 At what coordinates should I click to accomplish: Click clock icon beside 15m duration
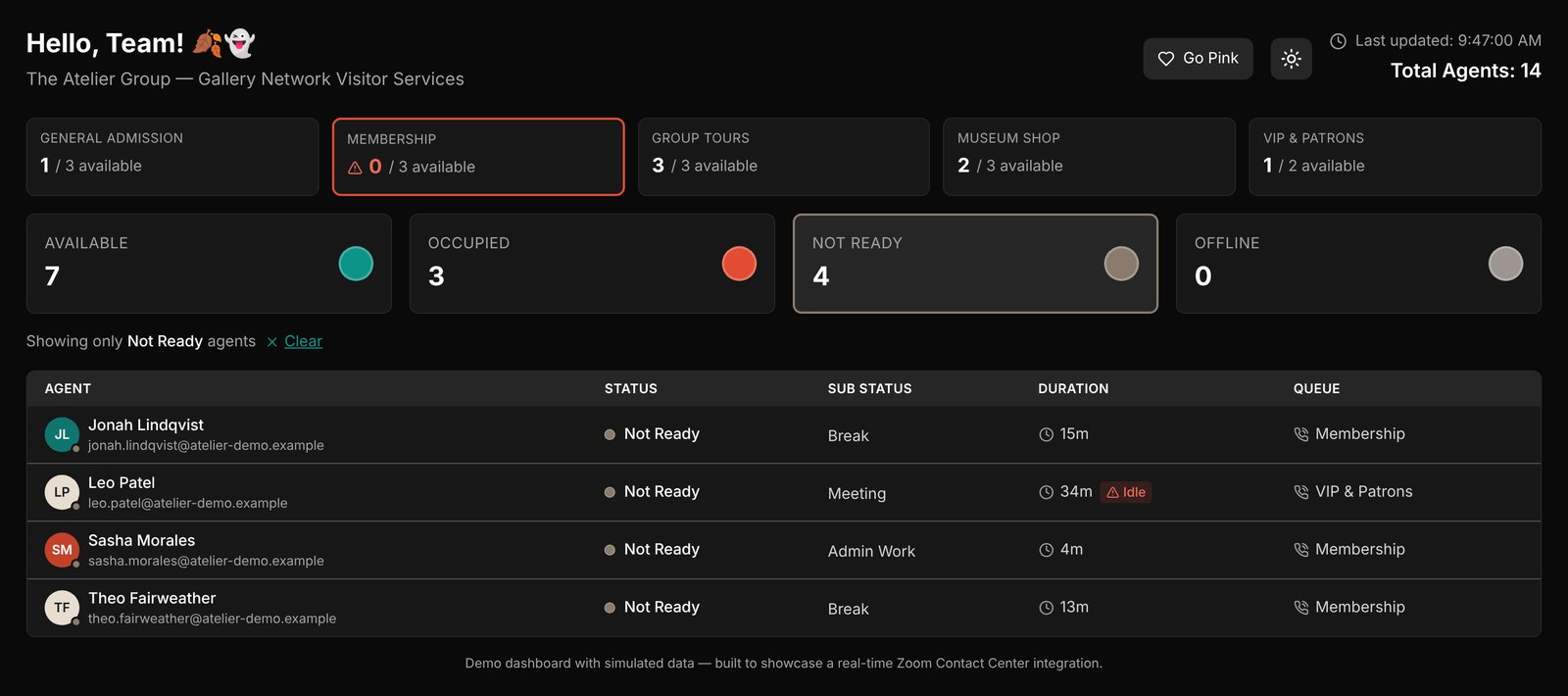(1046, 434)
